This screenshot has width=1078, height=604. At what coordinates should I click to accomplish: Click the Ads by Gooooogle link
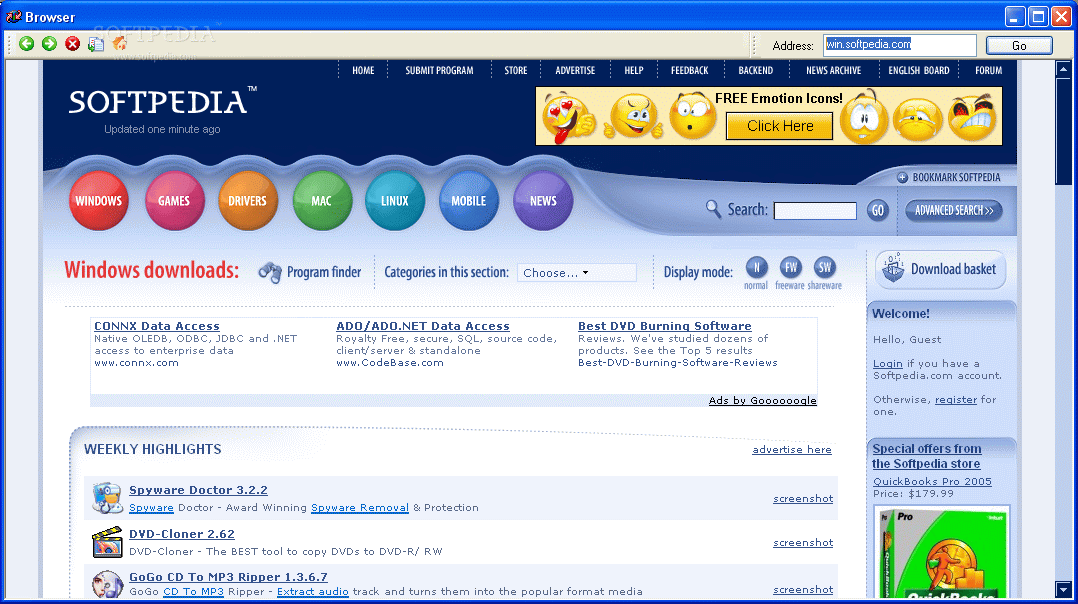[762, 401]
